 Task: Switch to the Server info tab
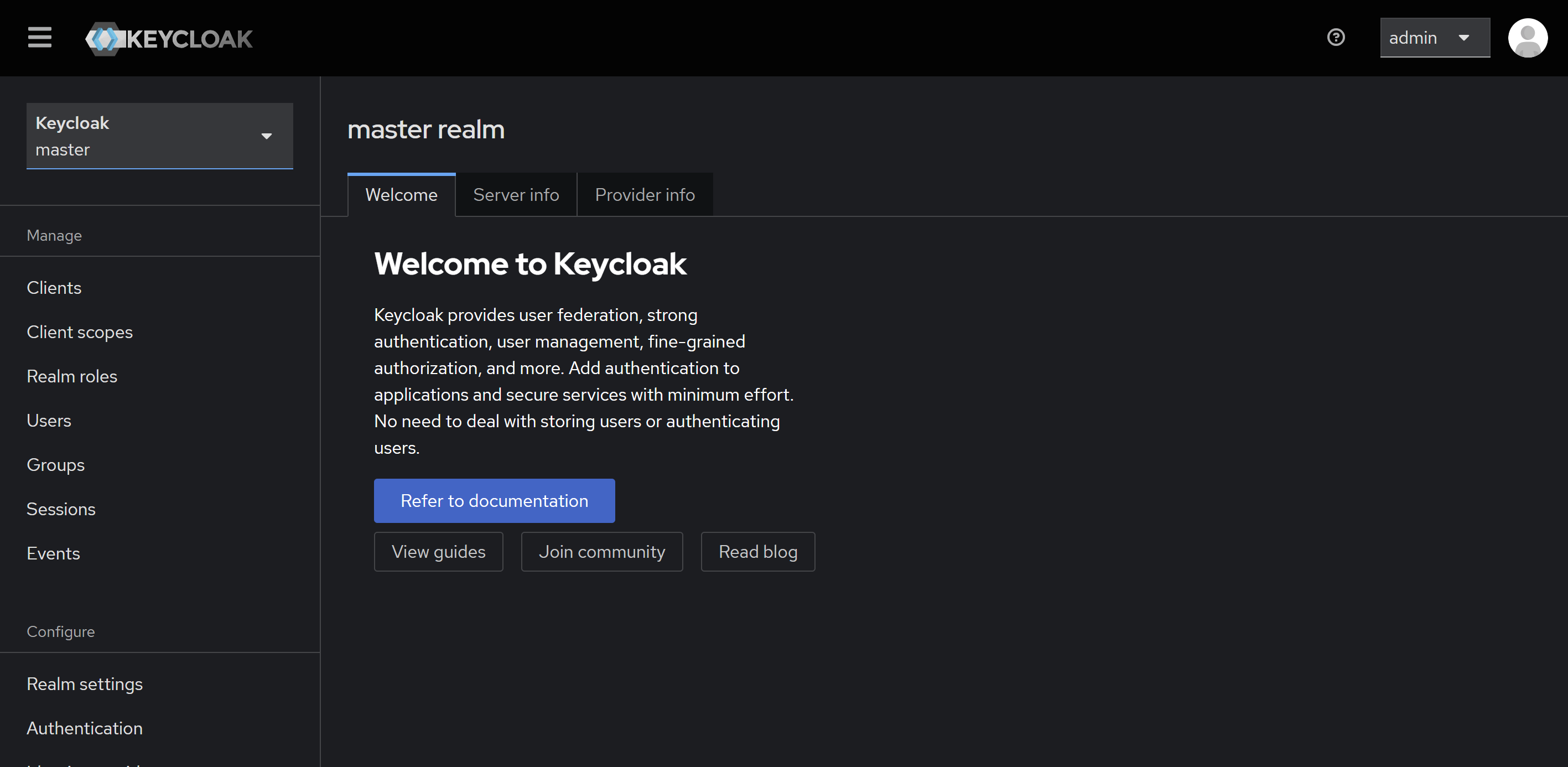point(516,195)
